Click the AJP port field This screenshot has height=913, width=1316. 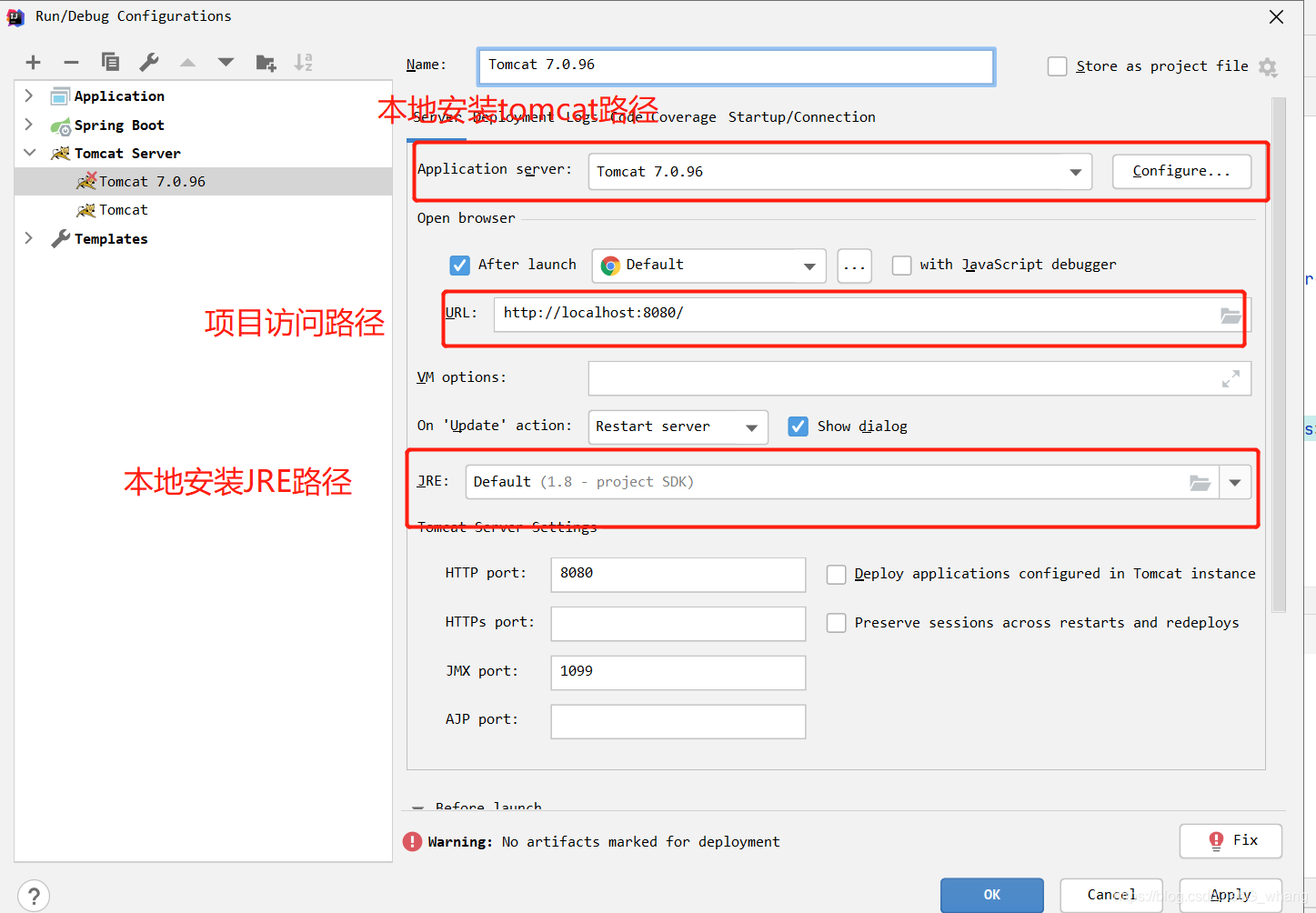[x=678, y=722]
